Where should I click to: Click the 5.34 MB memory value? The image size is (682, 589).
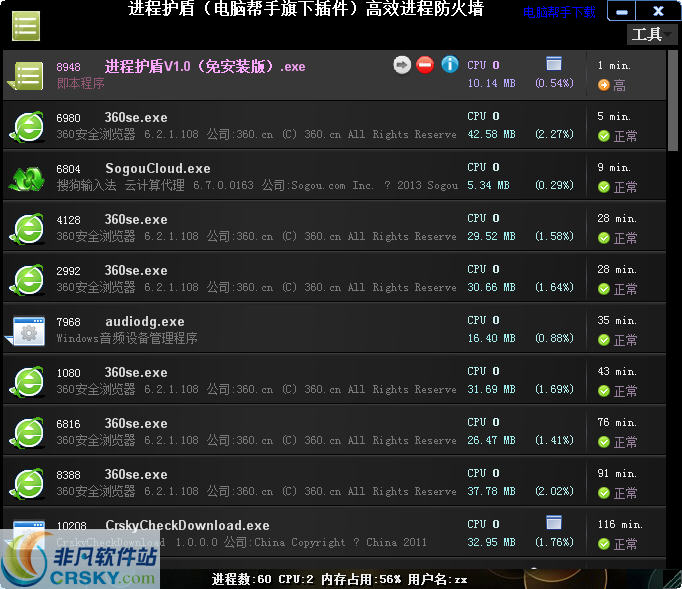pyautogui.click(x=488, y=185)
